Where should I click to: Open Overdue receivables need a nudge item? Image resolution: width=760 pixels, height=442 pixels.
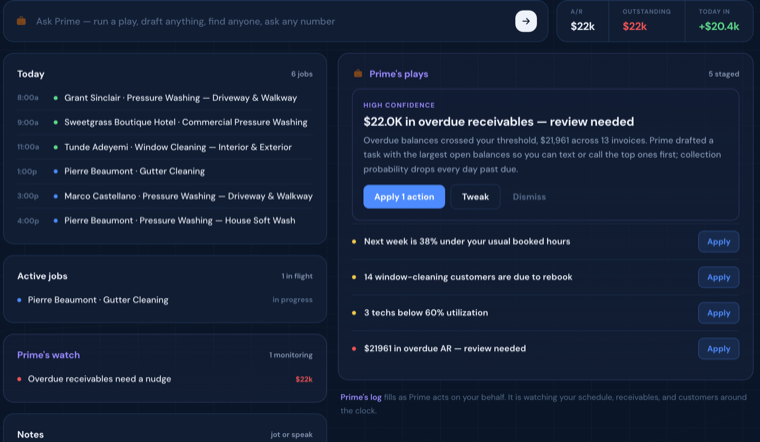pos(165,379)
